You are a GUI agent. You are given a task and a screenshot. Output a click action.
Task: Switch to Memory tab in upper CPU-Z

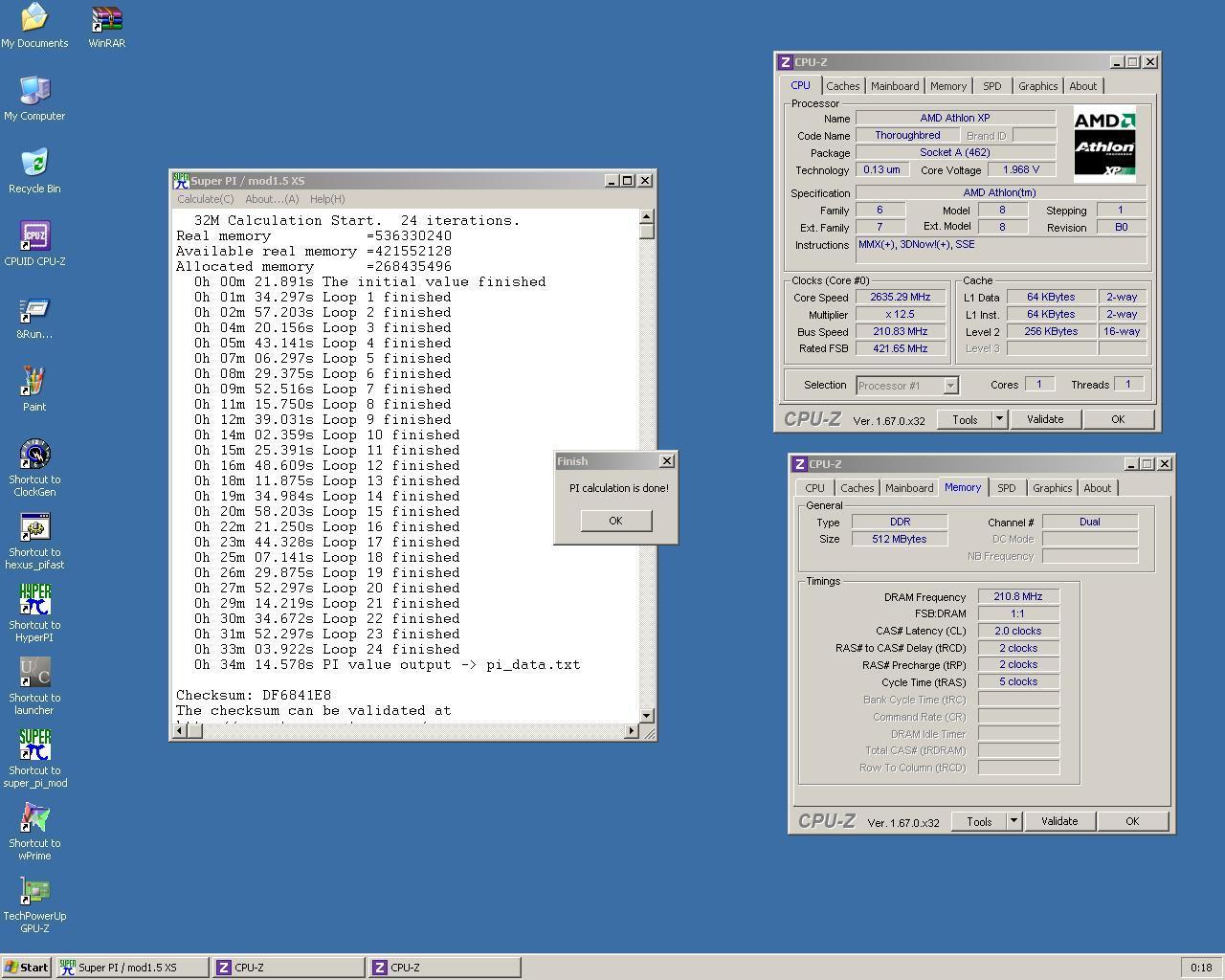948,86
